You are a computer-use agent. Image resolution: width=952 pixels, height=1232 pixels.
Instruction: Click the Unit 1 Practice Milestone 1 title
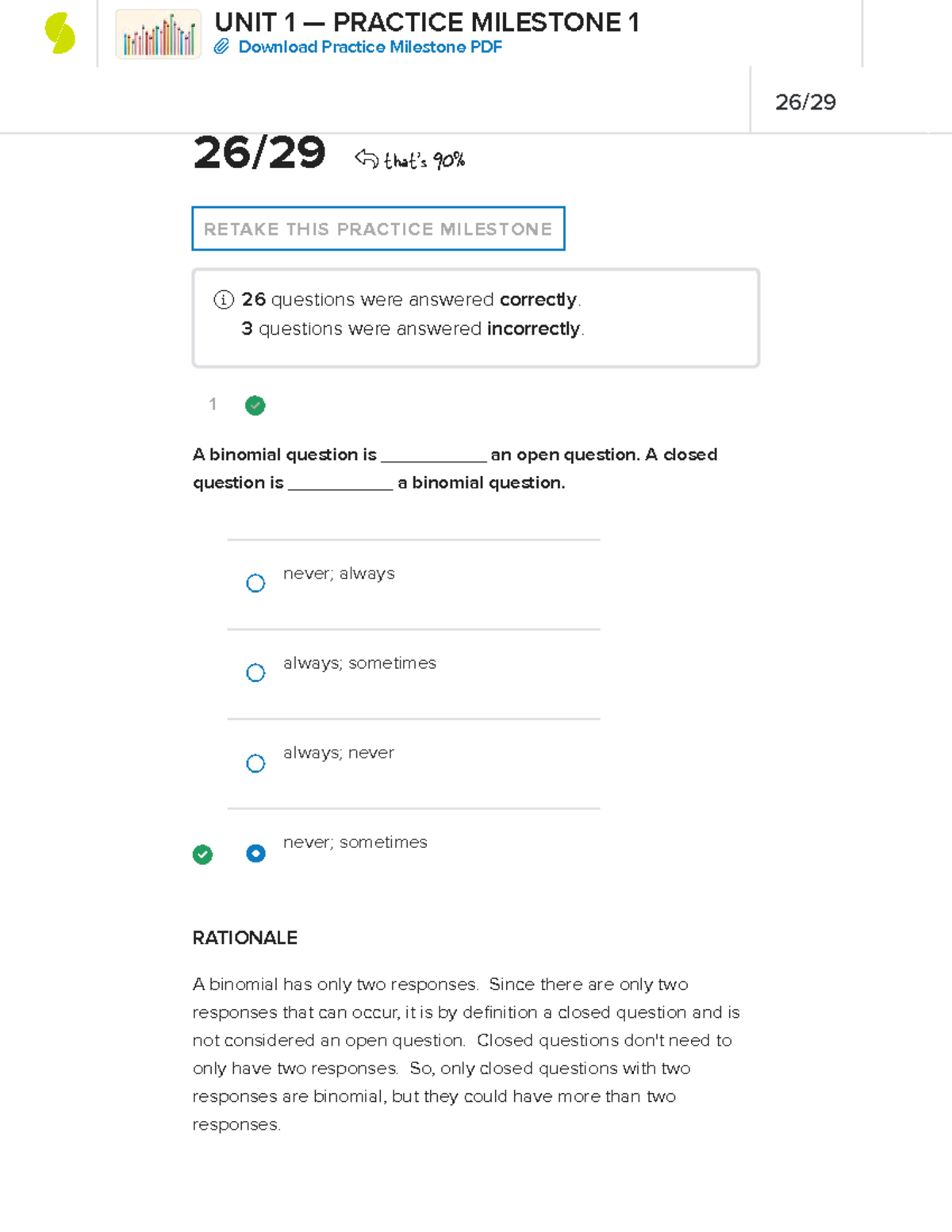point(427,22)
